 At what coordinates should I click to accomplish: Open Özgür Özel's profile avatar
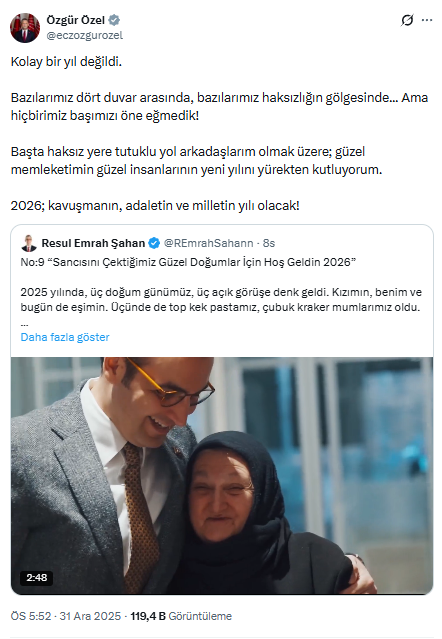(x=25, y=28)
